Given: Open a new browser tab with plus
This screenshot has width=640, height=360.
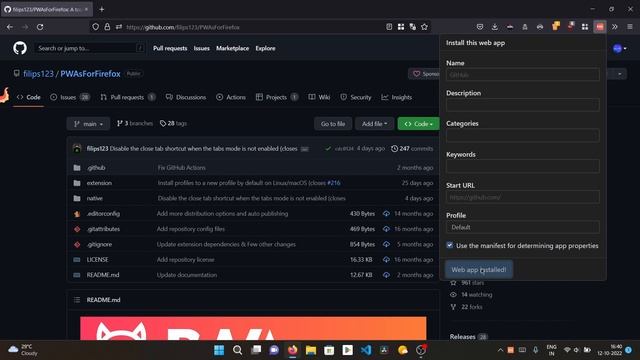Looking at the screenshot, I should [x=102, y=9].
